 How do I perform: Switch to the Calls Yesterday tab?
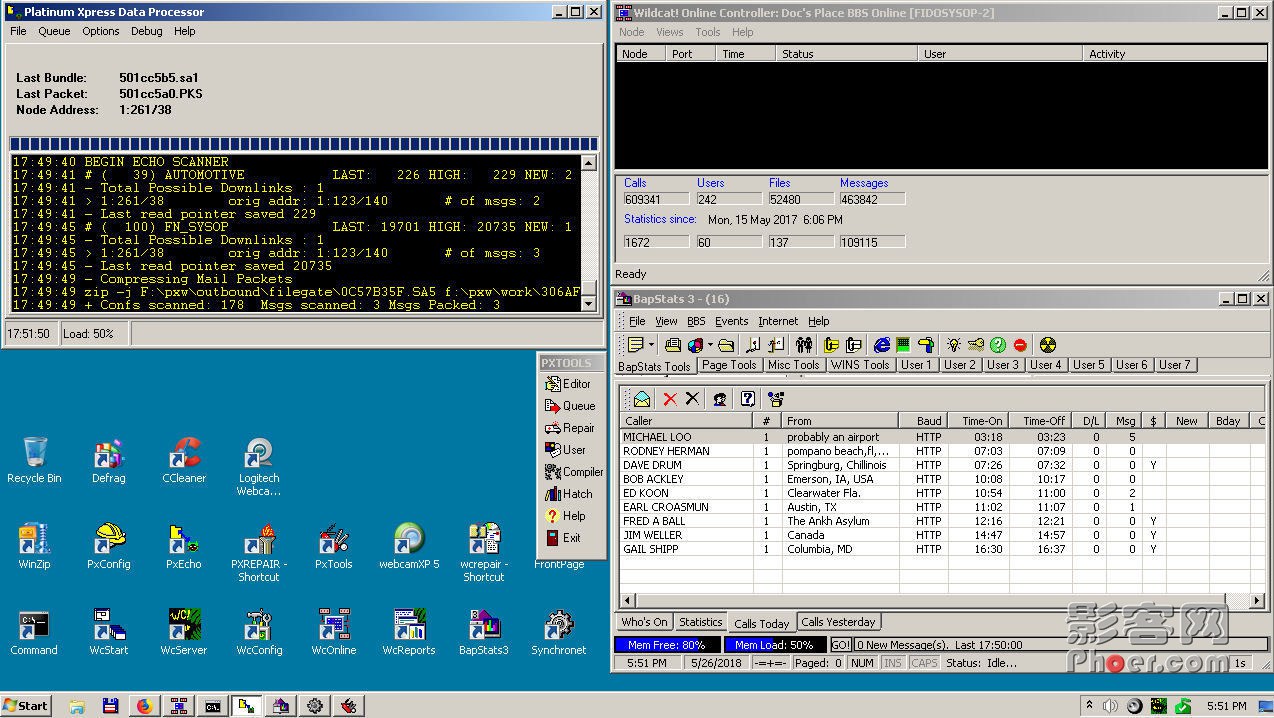(x=838, y=622)
